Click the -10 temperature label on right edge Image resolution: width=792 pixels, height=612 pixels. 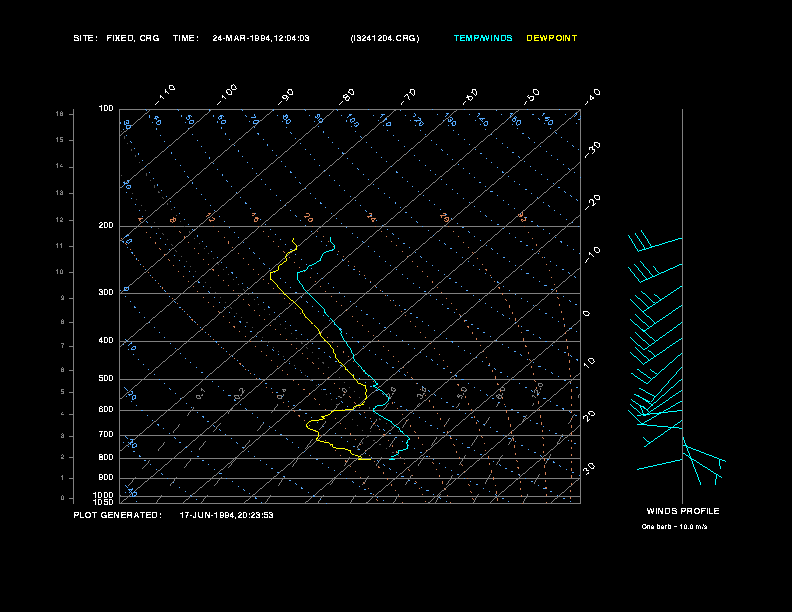coord(593,255)
